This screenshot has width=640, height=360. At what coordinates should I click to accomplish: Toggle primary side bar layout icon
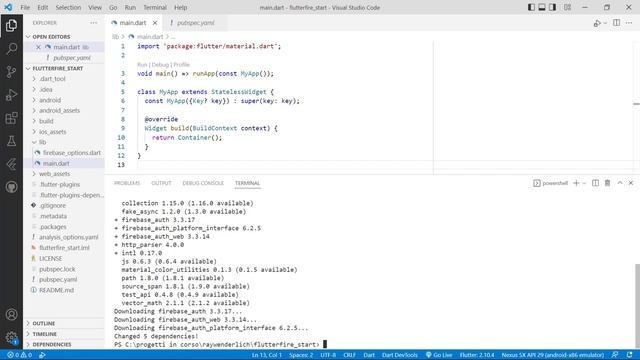coord(531,7)
